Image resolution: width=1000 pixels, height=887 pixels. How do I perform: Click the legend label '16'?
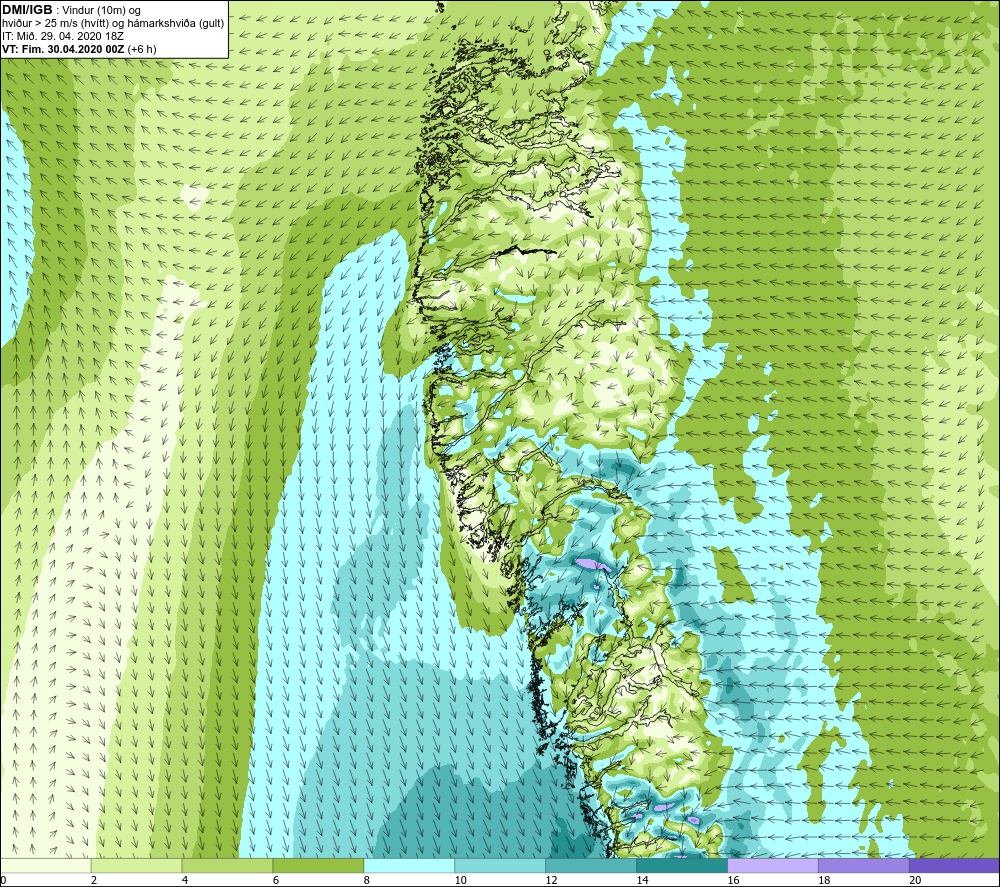click(x=733, y=880)
